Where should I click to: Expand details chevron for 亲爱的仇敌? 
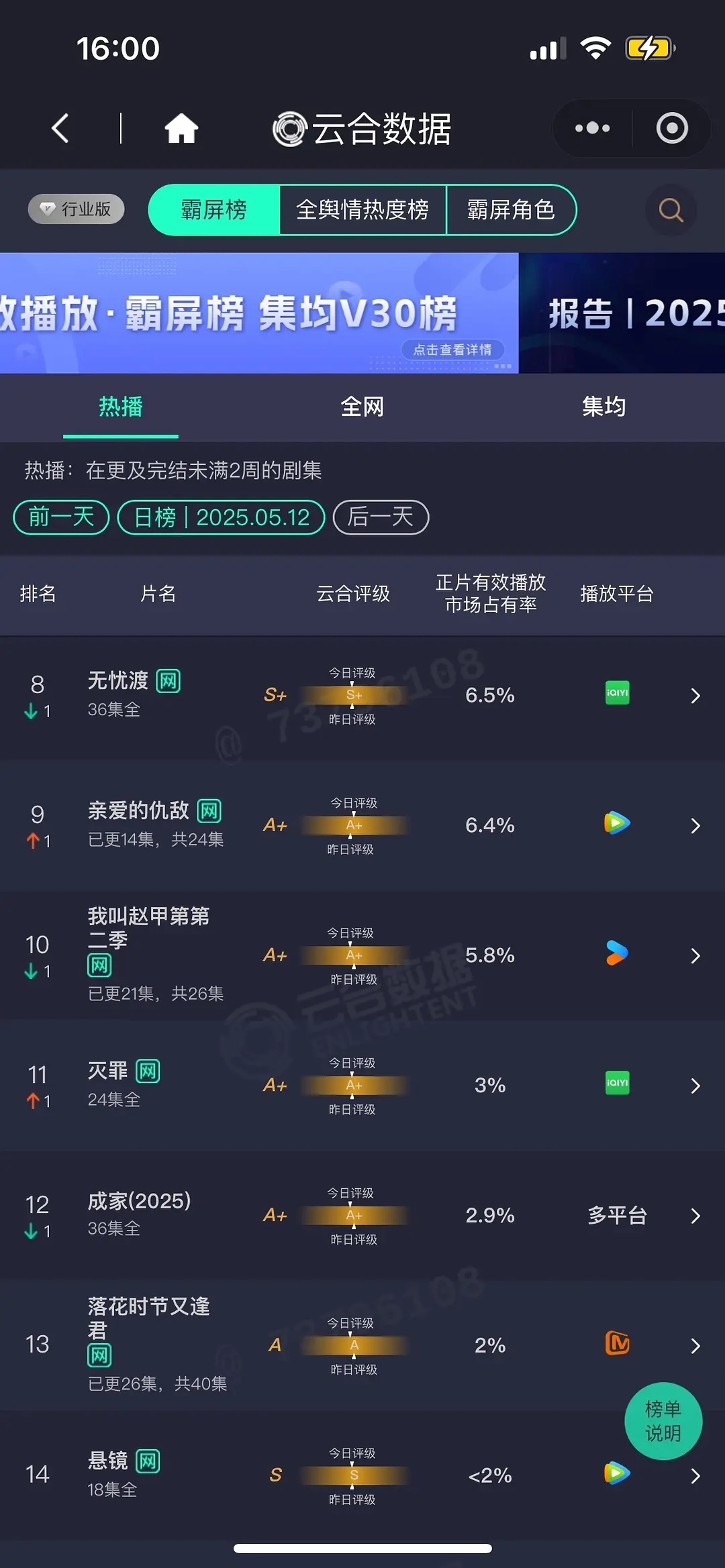(x=695, y=825)
